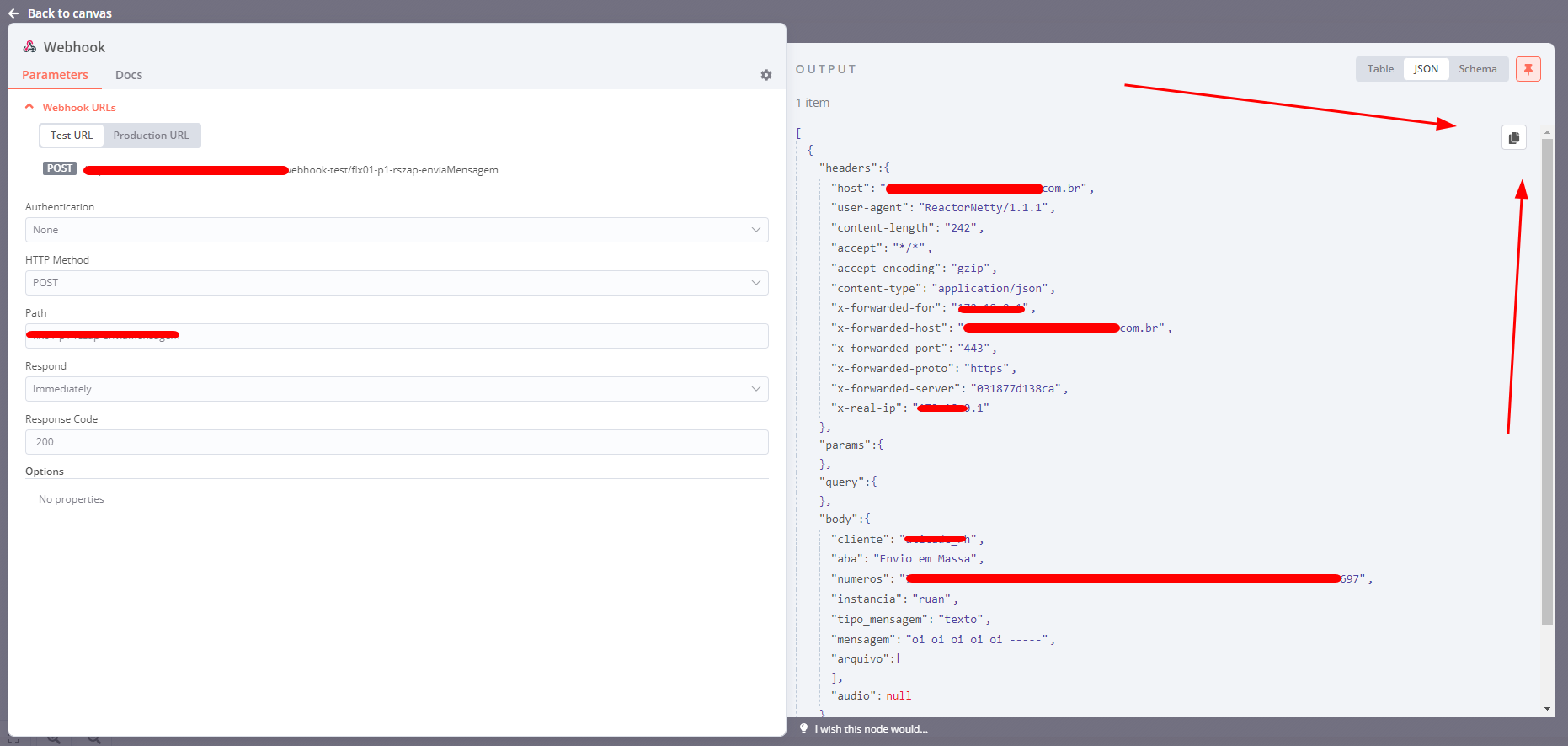Click the '1 item' count text
Viewport: 1568px width, 746px height.
tap(813, 103)
